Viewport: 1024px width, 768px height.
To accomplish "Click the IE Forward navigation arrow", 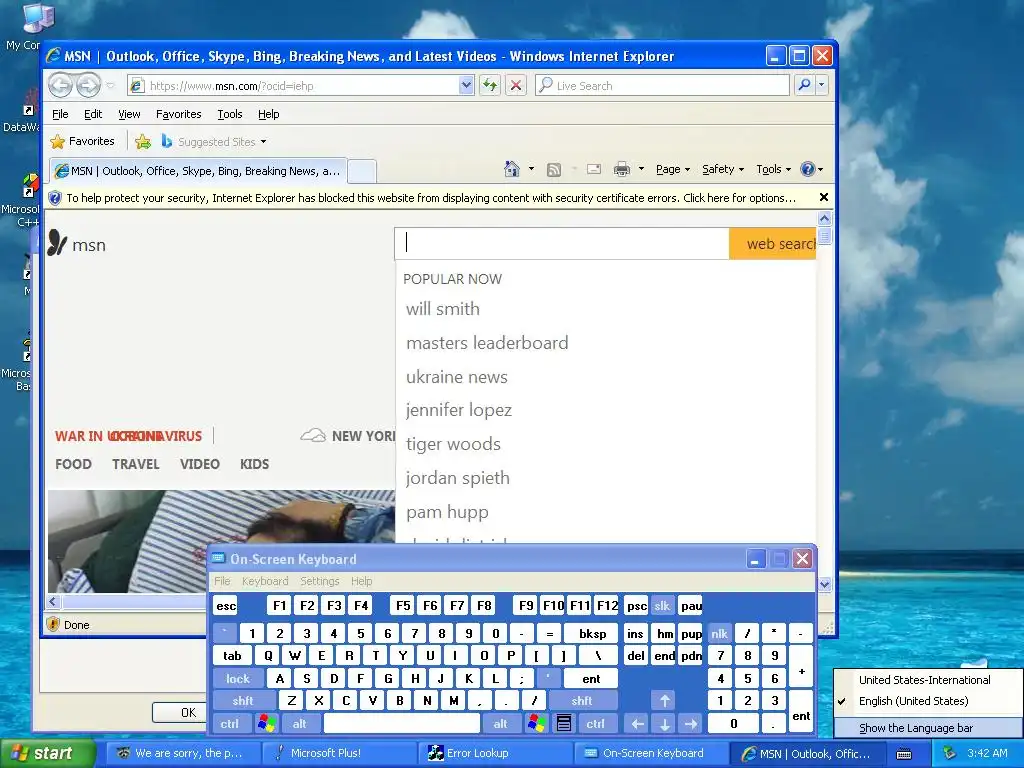I will (88, 85).
